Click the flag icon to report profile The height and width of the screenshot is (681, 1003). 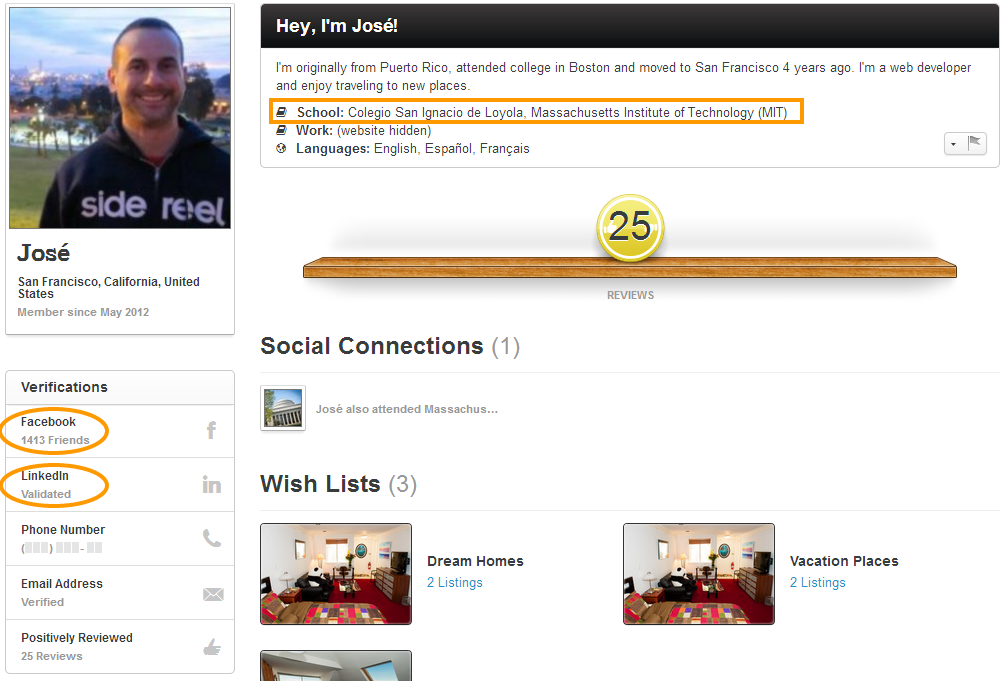pos(975,144)
